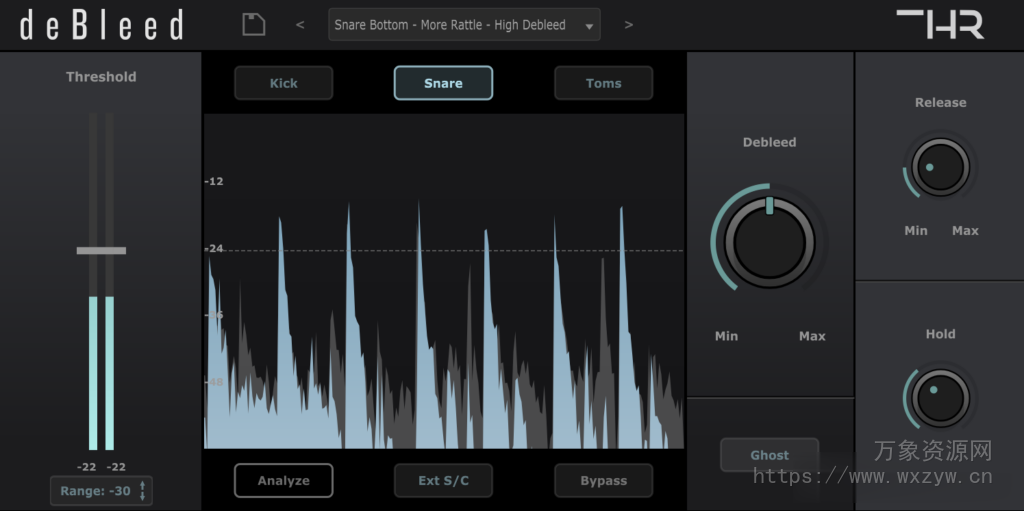This screenshot has width=1024, height=511.
Task: Switch to the Toms mode
Action: (603, 83)
